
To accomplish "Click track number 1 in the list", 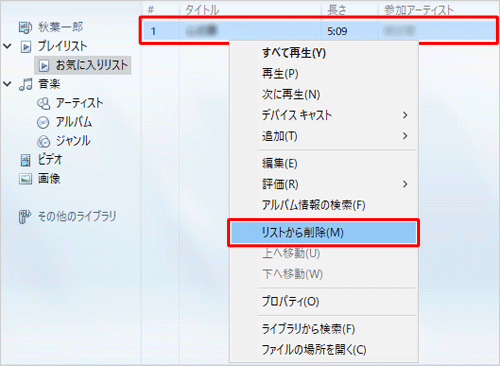I will (153, 31).
